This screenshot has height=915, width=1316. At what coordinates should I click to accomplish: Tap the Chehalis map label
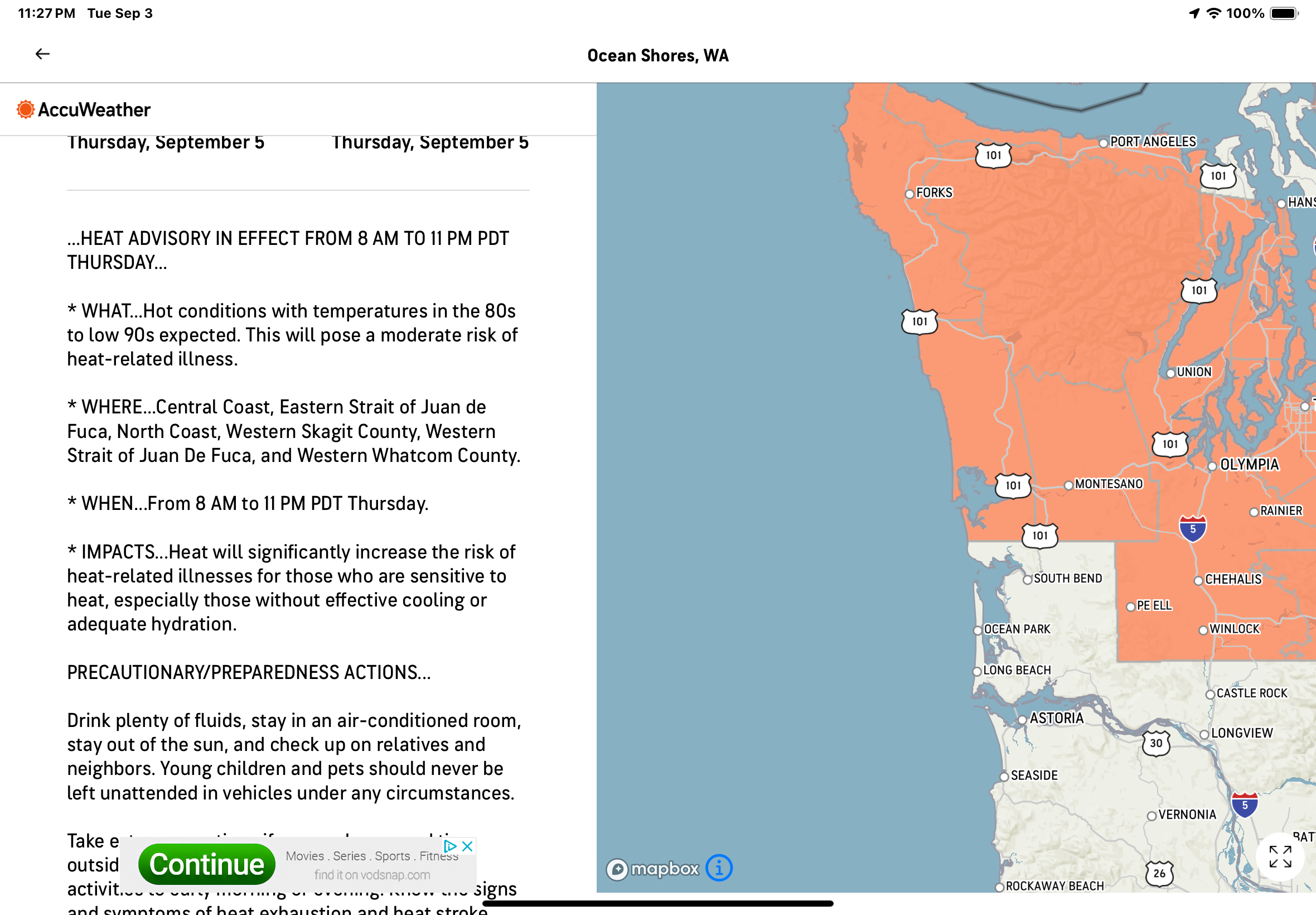[x=1233, y=579]
